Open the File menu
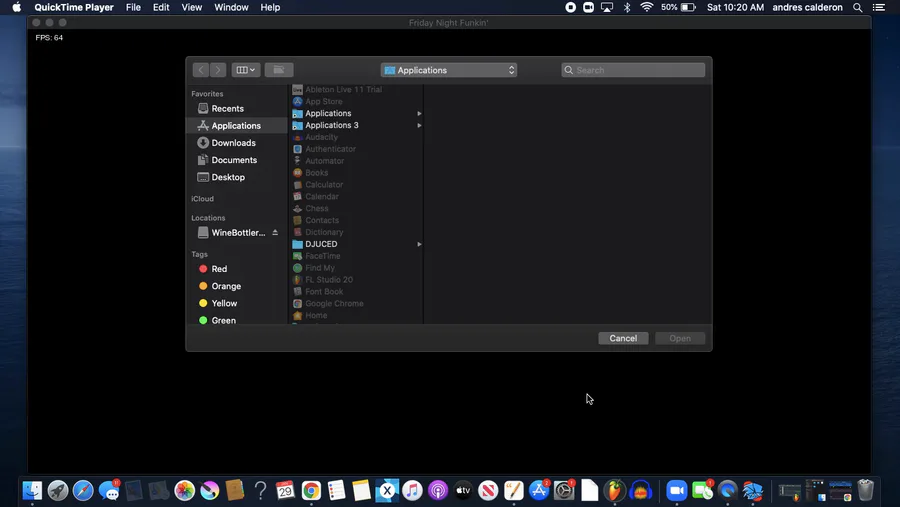 pyautogui.click(x=133, y=7)
